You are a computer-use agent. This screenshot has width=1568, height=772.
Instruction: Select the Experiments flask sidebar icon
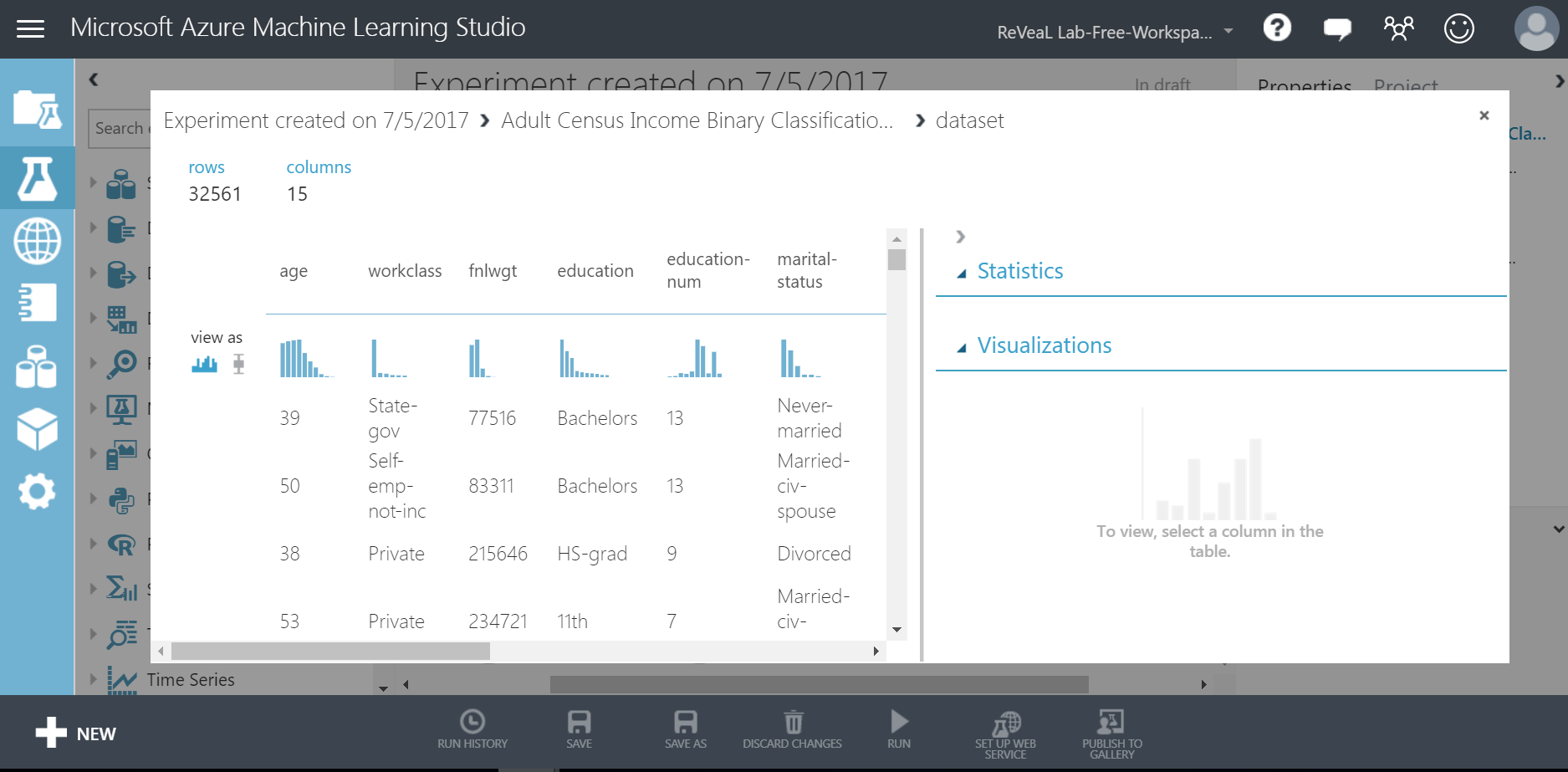point(37,178)
